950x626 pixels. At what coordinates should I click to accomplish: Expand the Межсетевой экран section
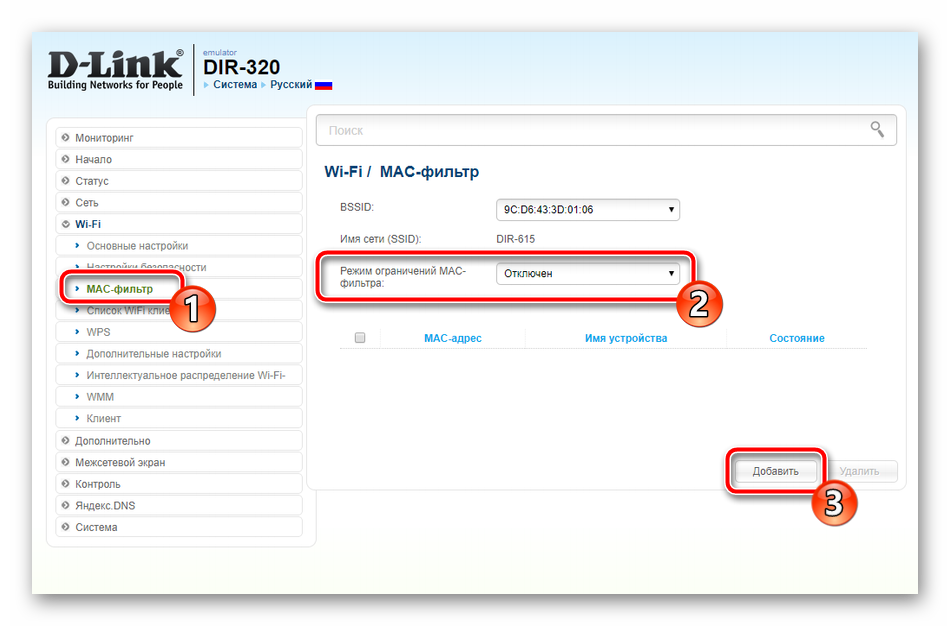[x=179, y=462]
